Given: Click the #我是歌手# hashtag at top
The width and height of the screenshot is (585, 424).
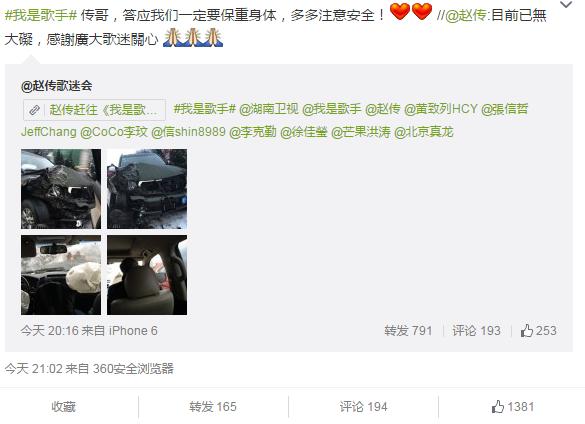Looking at the screenshot, I should tap(41, 15).
